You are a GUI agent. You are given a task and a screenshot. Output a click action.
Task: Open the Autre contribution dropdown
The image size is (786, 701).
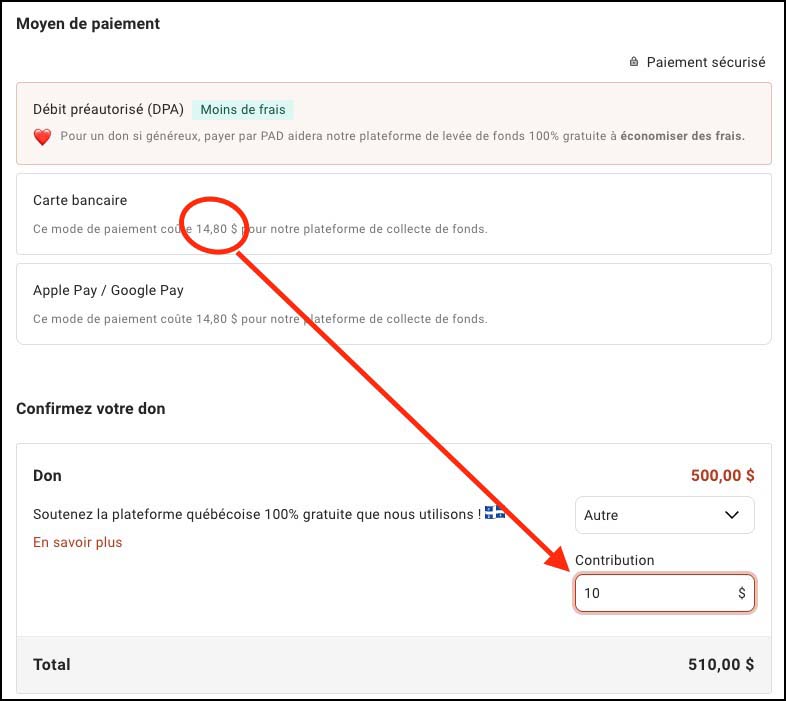(664, 515)
